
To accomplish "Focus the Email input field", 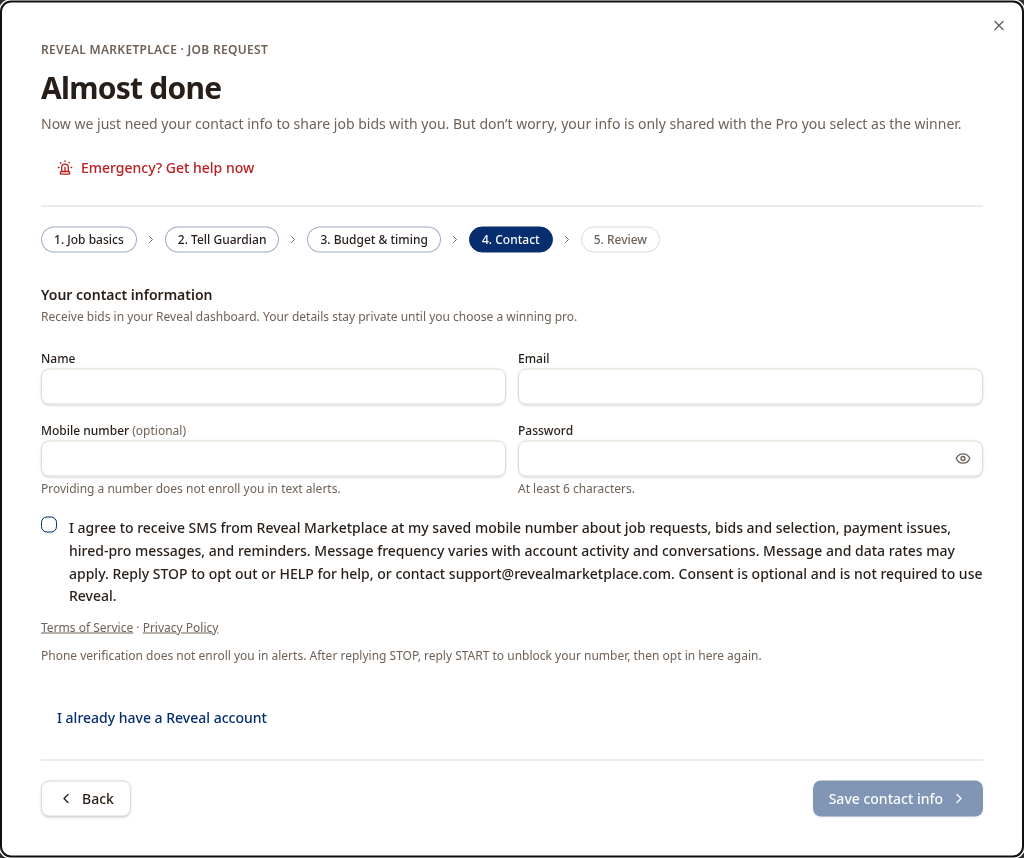I will coord(750,387).
